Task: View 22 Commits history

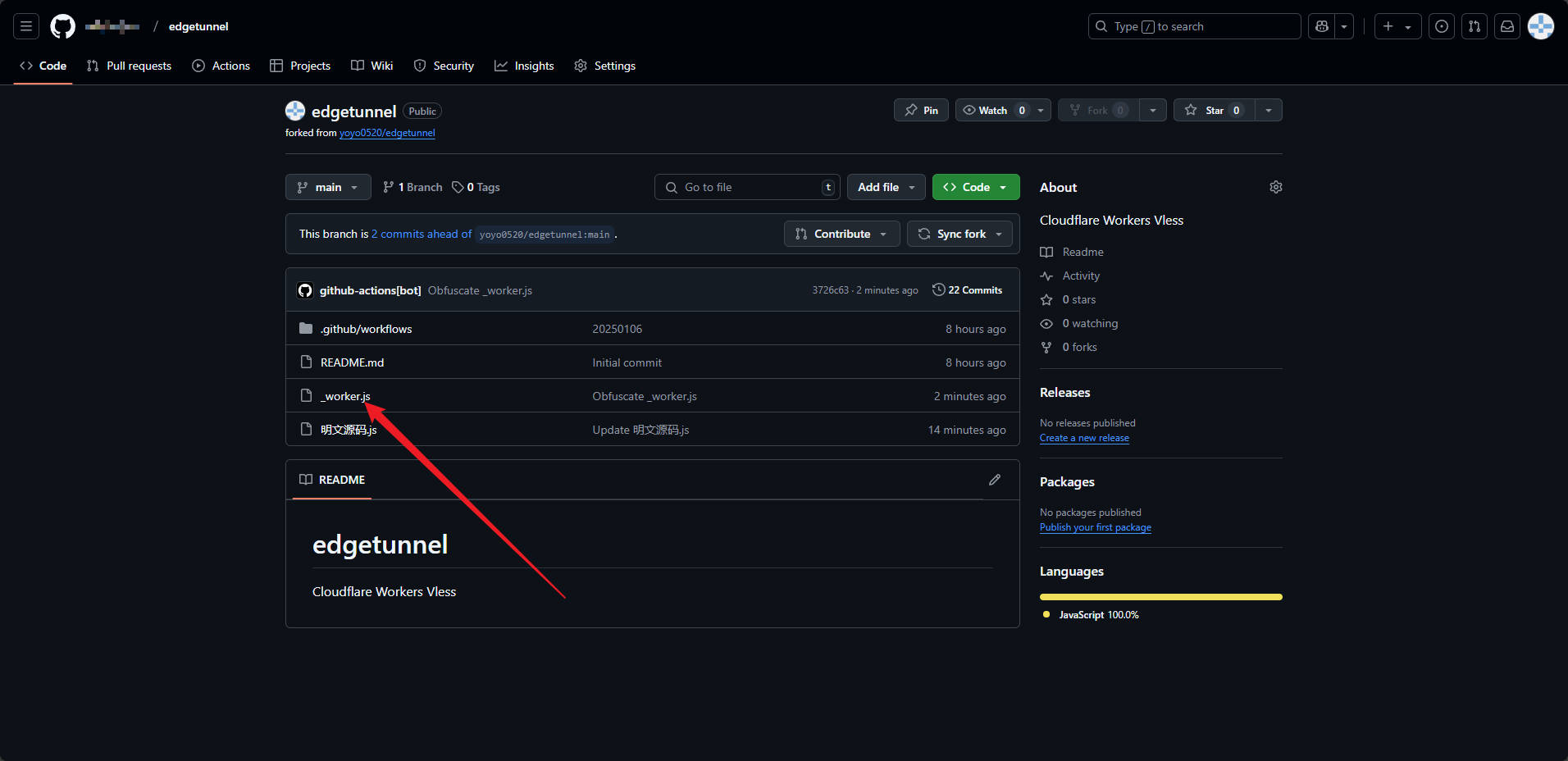Action: point(968,290)
